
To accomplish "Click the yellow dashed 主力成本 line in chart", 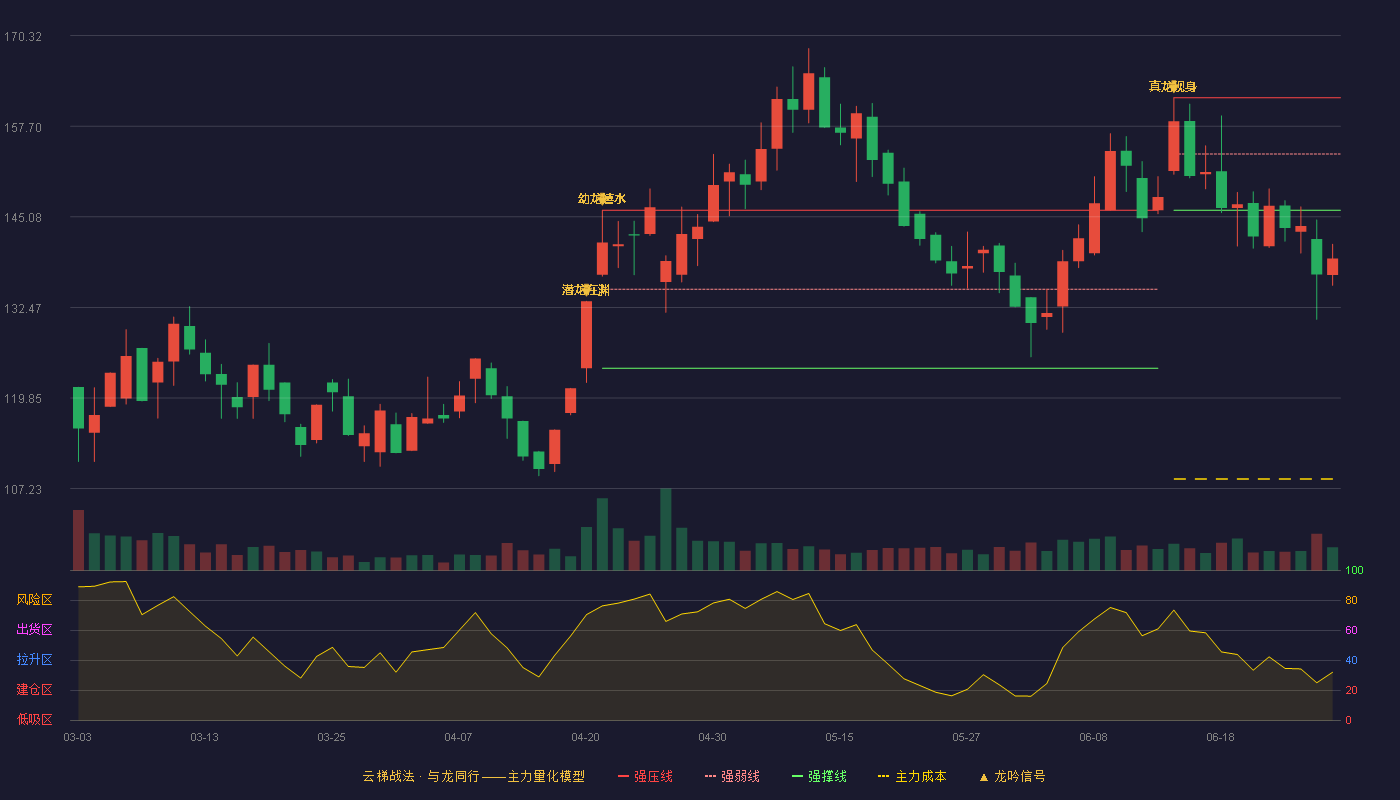I will [x=1253, y=479].
